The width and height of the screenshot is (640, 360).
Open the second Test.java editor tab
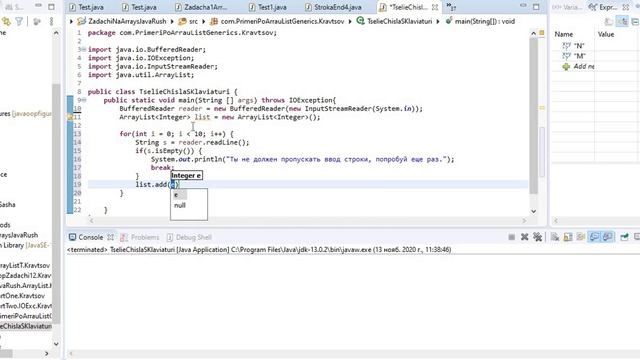click(x=140, y=7)
